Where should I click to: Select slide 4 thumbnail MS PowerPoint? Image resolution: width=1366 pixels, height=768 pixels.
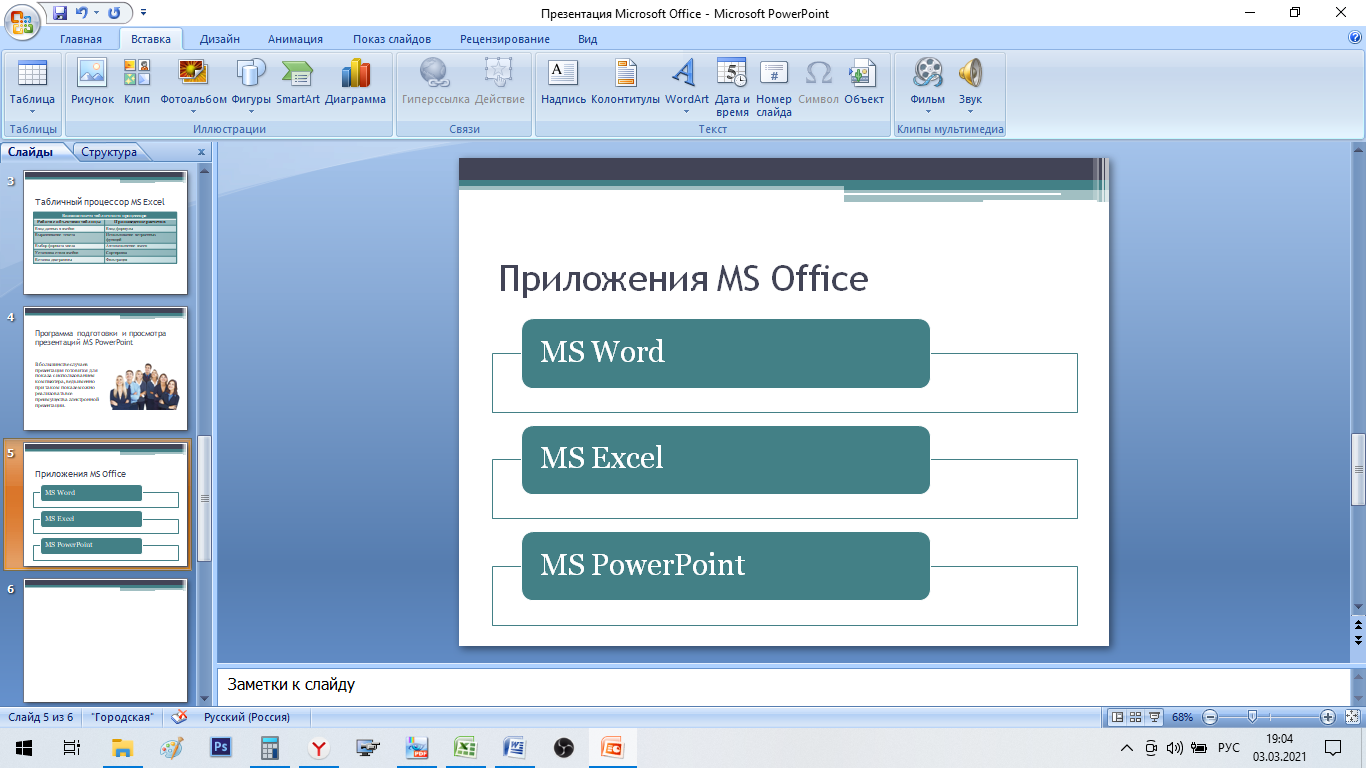pyautogui.click(x=105, y=368)
